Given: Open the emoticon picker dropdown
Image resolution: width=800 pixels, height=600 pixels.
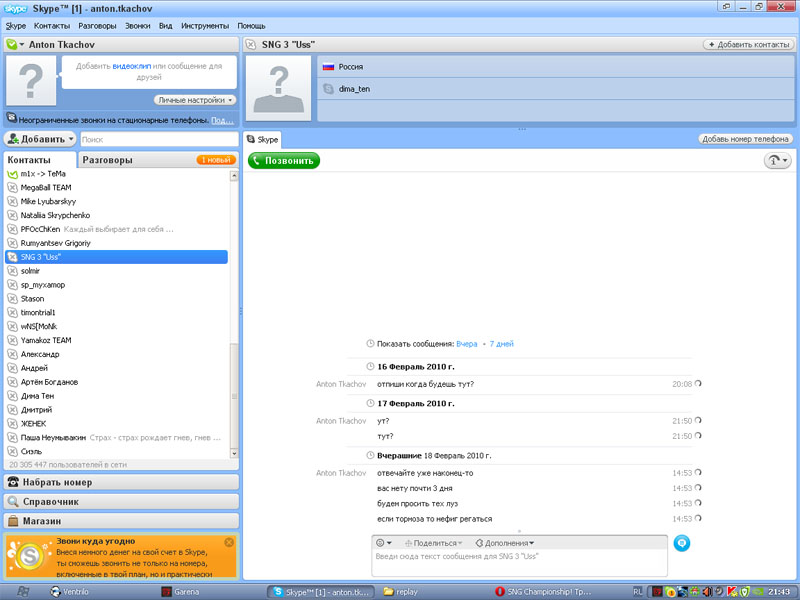Looking at the screenshot, I should pyautogui.click(x=384, y=543).
